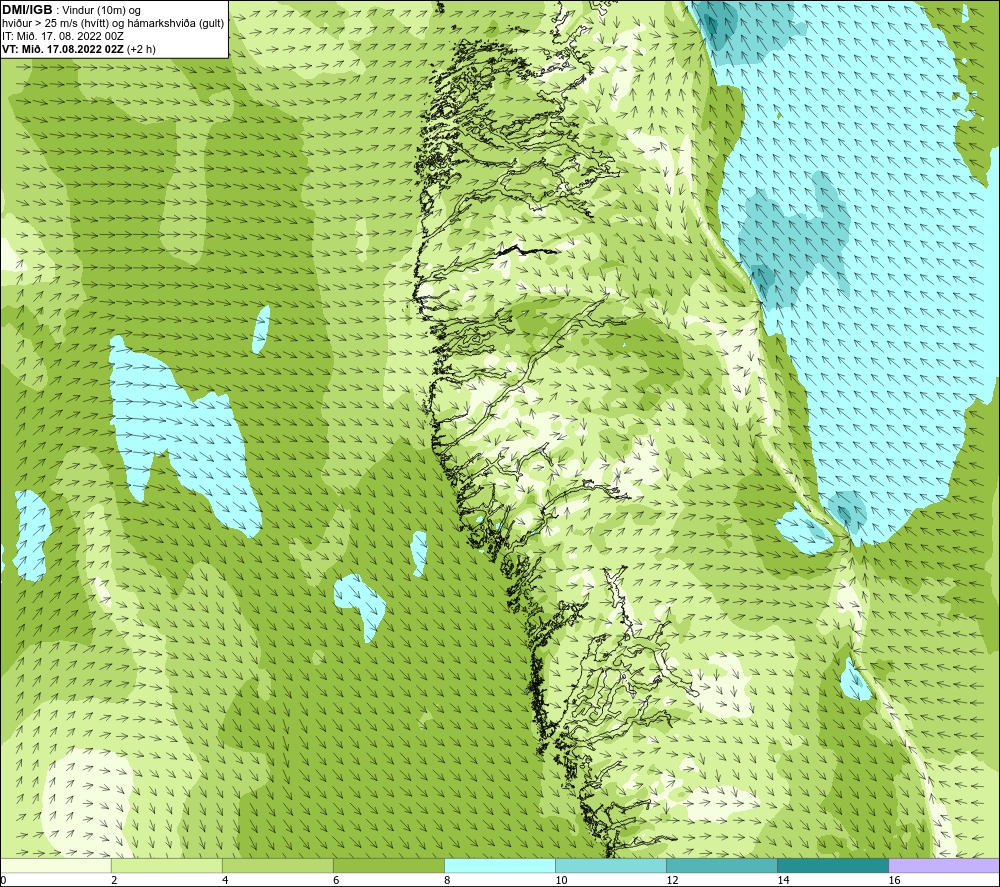Click the 'DMI/IGB' title text

click(x=27, y=10)
